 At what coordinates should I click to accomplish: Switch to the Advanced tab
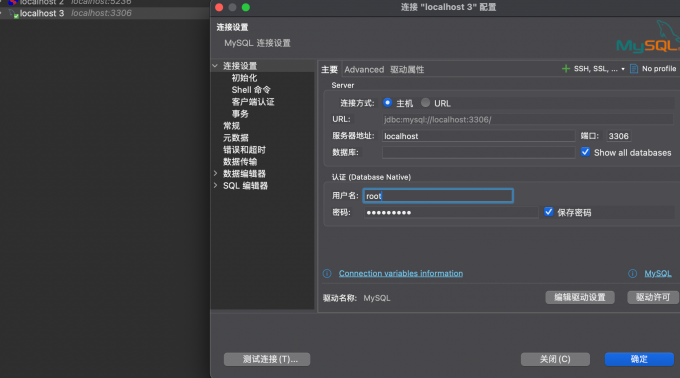pyautogui.click(x=364, y=69)
